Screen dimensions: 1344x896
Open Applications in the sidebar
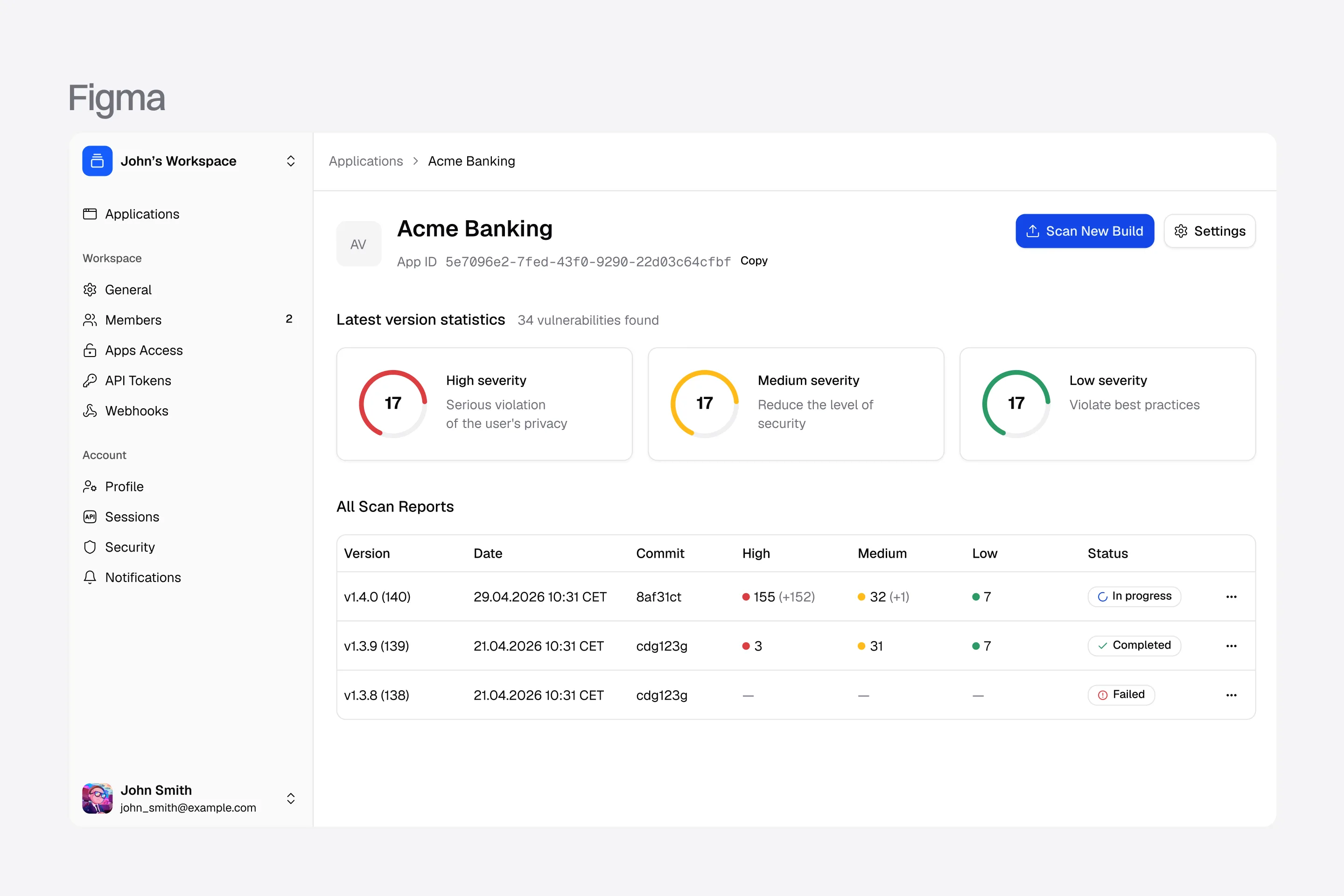point(142,214)
